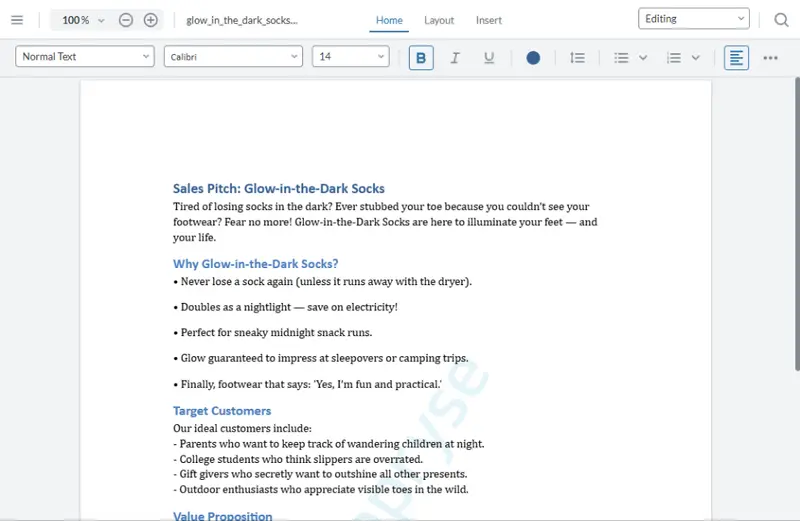Click the 'Outdoor enthusiasts' line
The image size is (800, 521).
tap(320, 489)
